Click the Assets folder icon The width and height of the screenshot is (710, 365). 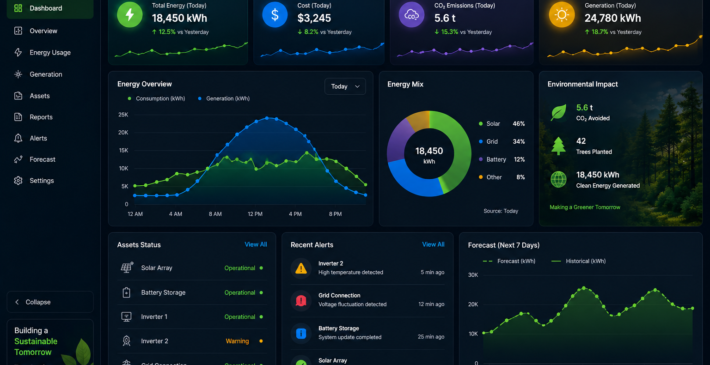pos(18,96)
